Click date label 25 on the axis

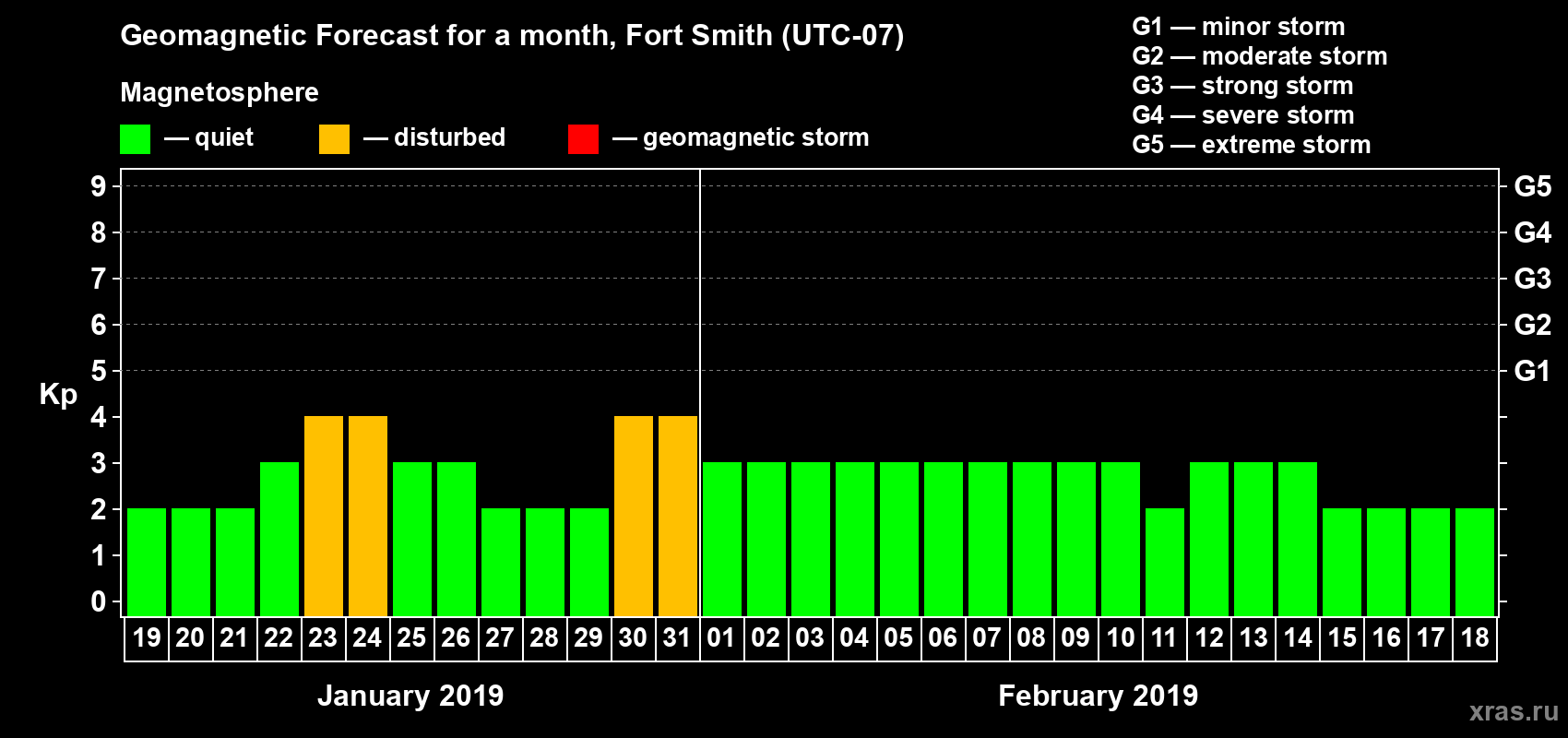[411, 637]
